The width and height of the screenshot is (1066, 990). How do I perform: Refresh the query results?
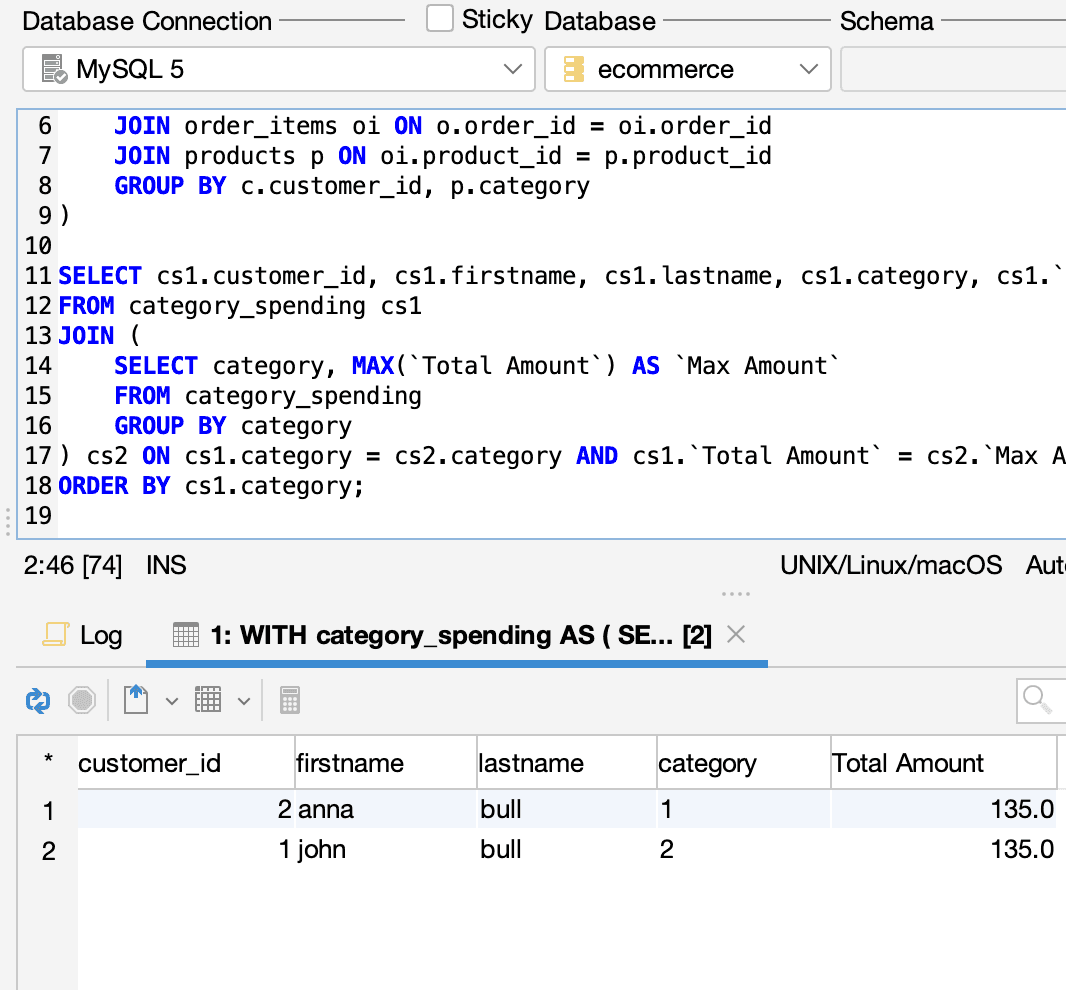[x=38, y=700]
